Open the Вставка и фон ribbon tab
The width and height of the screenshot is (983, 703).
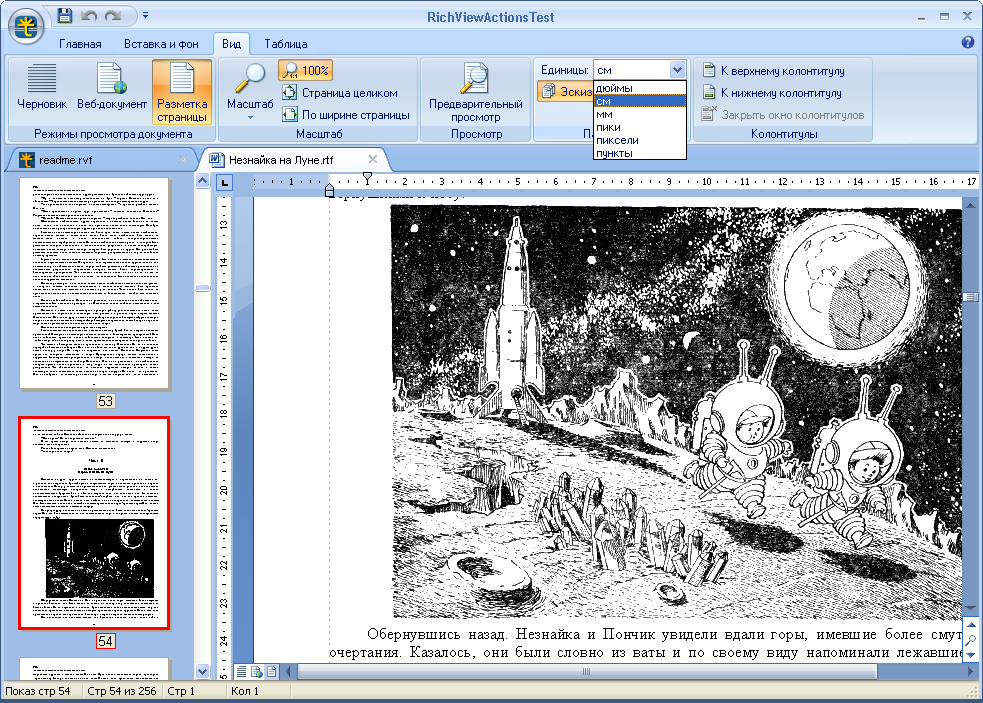coord(161,44)
